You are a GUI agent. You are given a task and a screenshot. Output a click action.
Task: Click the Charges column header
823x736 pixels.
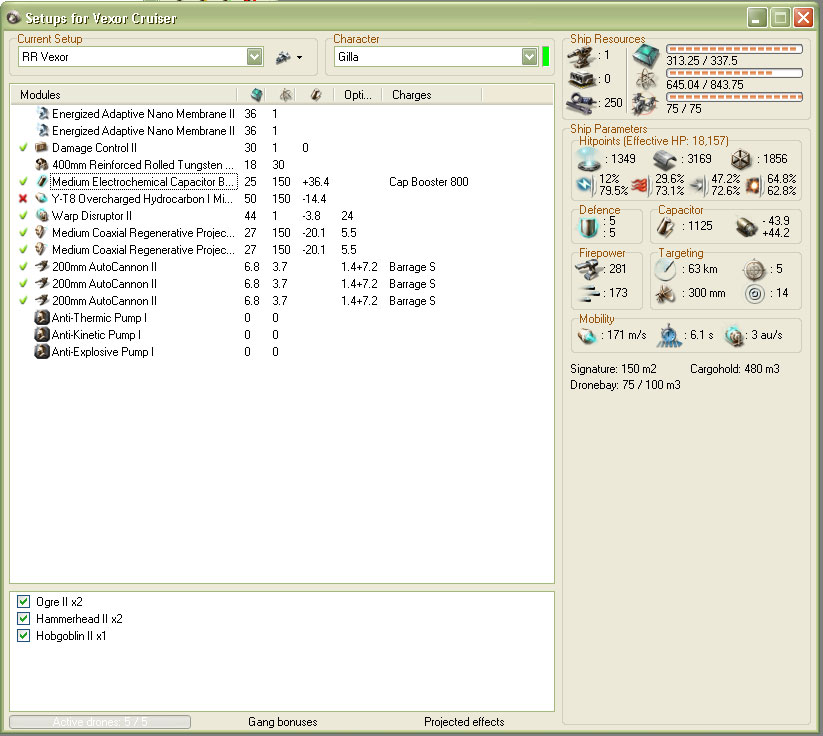pos(411,95)
